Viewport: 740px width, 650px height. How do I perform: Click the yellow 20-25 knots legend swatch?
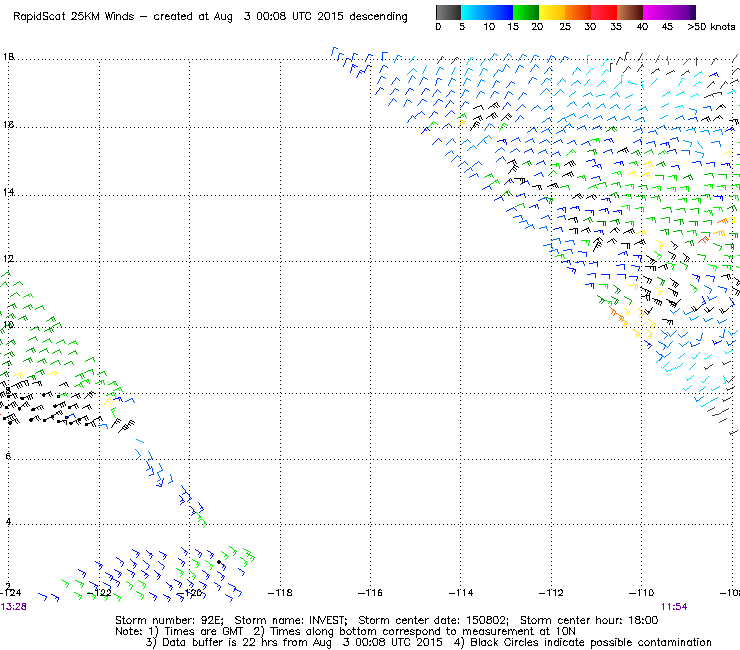pyautogui.click(x=552, y=12)
